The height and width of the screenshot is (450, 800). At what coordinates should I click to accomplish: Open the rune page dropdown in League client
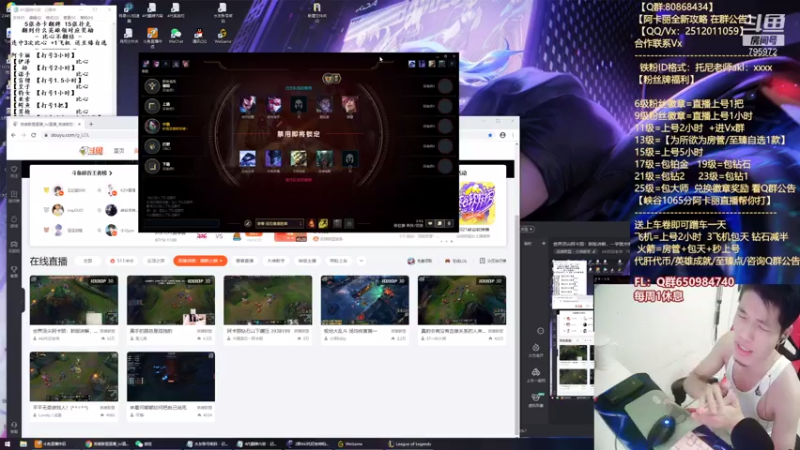[279, 223]
